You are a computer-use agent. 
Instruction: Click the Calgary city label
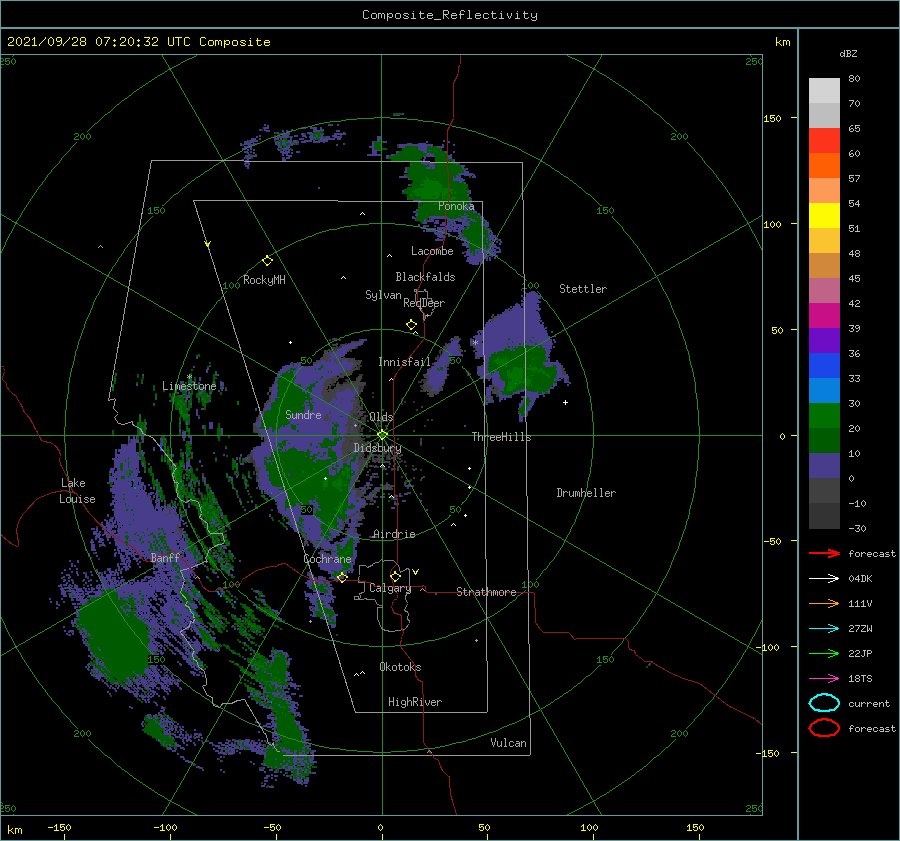[x=390, y=588]
